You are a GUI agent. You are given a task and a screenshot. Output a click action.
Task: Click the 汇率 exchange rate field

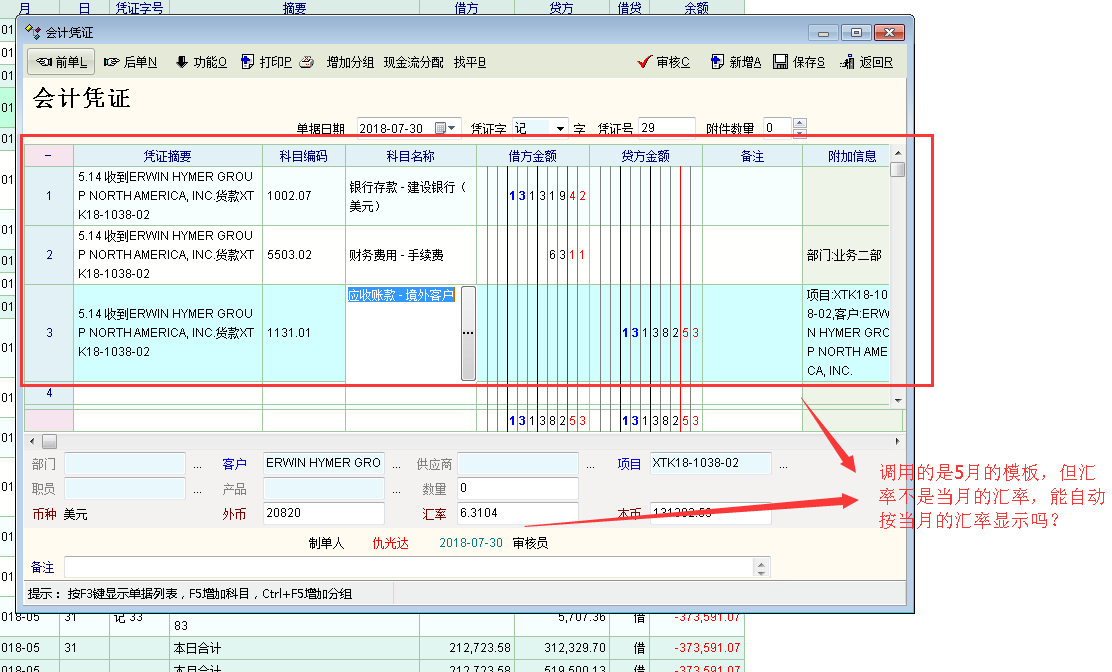[515, 513]
